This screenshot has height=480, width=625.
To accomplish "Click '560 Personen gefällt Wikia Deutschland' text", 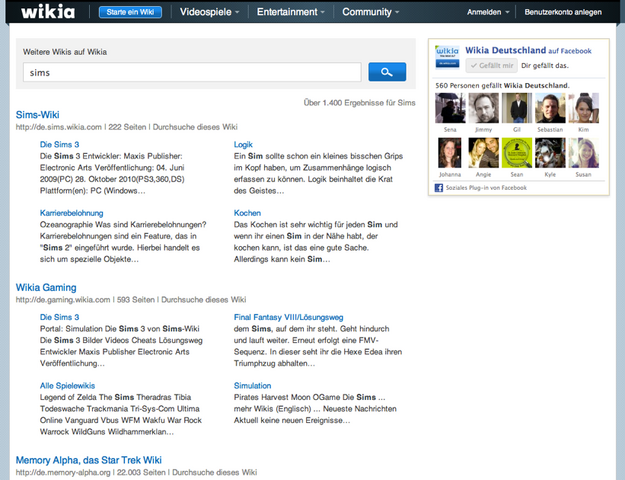I will (x=502, y=86).
